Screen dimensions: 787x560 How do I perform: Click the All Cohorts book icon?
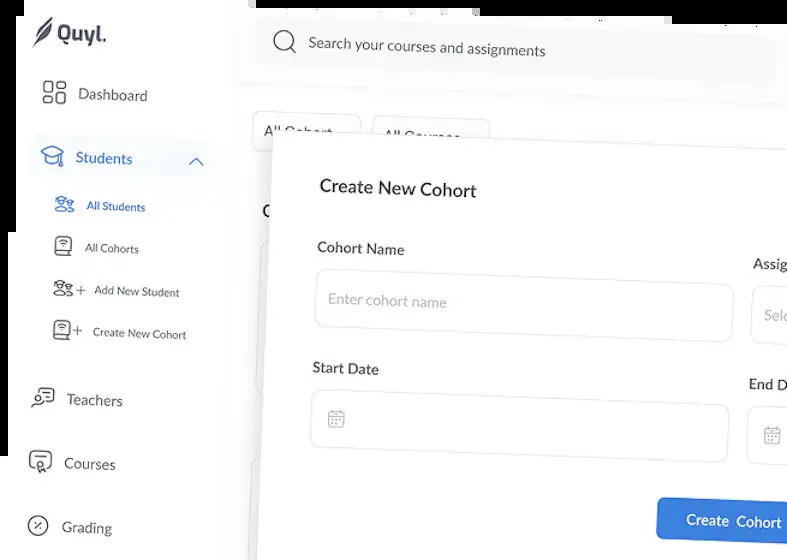63,246
